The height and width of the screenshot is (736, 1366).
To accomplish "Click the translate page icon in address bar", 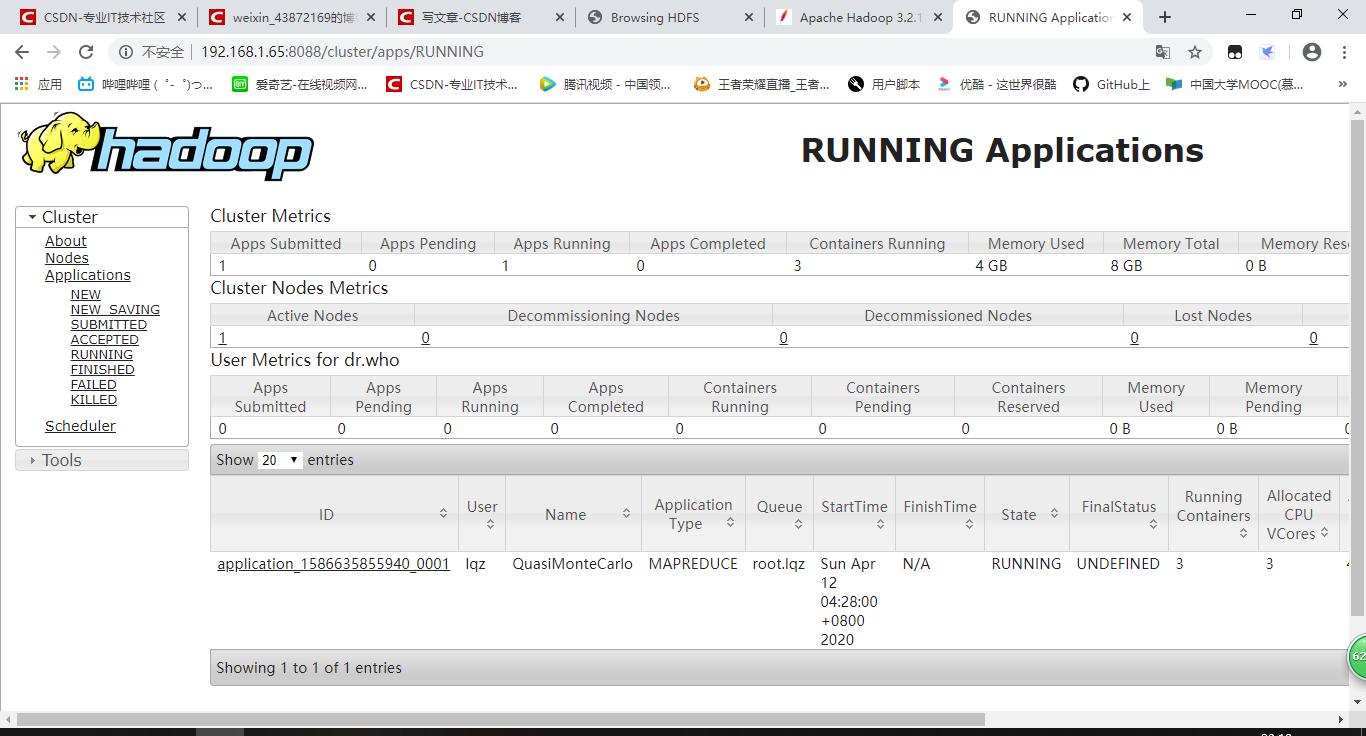I will pyautogui.click(x=1162, y=52).
